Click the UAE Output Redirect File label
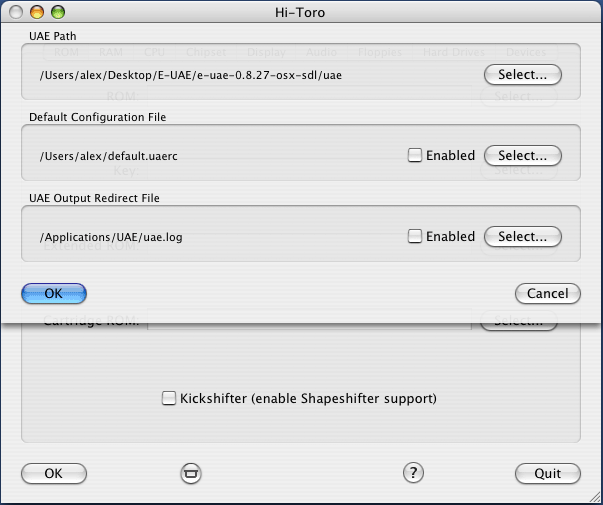 94,198
